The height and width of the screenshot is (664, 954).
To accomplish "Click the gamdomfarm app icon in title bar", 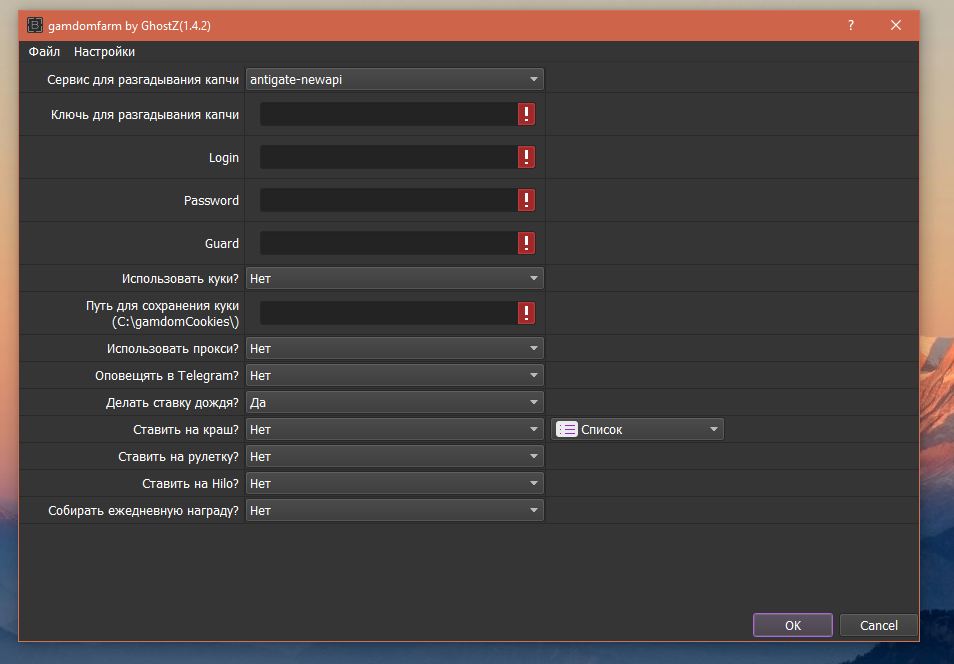I will click(35, 26).
